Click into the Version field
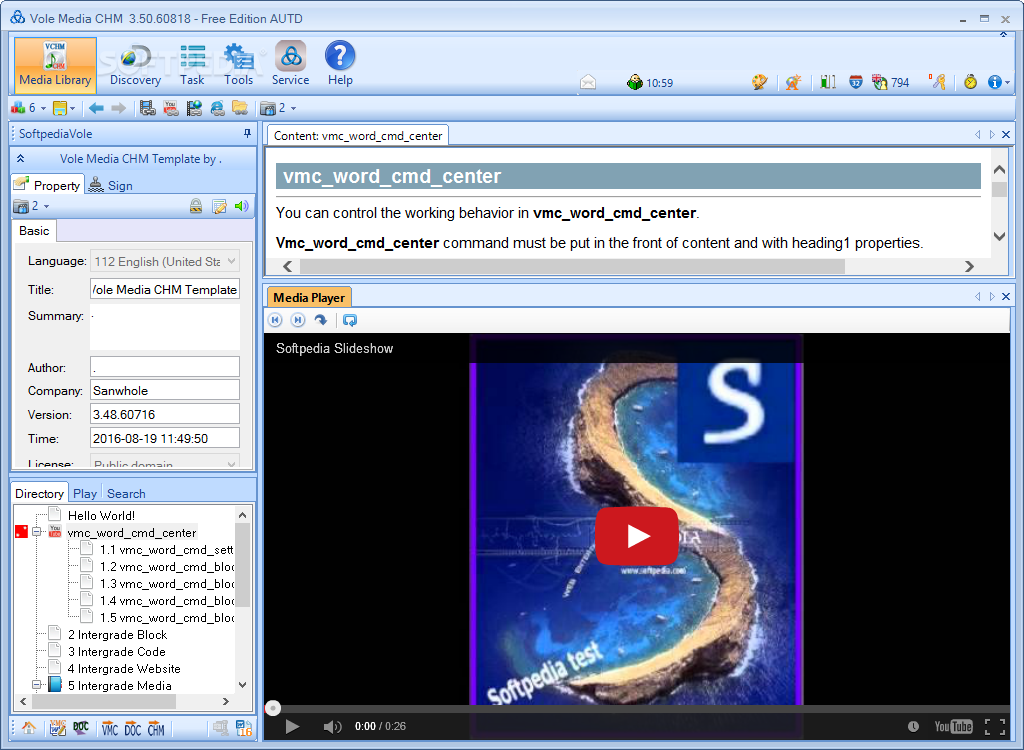This screenshot has width=1024, height=750. [x=165, y=415]
